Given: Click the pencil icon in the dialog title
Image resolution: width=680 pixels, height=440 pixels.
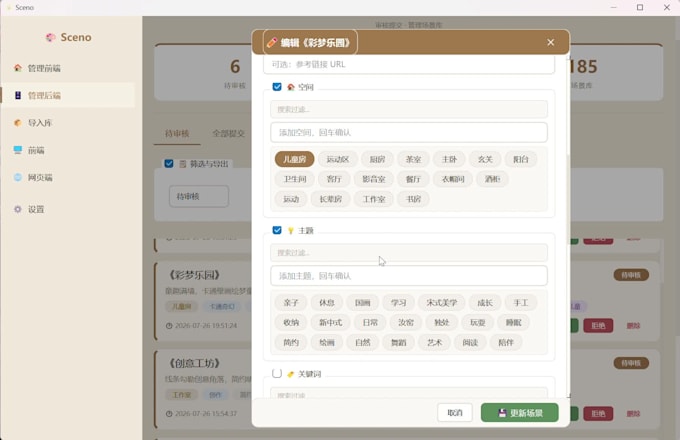Looking at the screenshot, I should [x=272, y=42].
